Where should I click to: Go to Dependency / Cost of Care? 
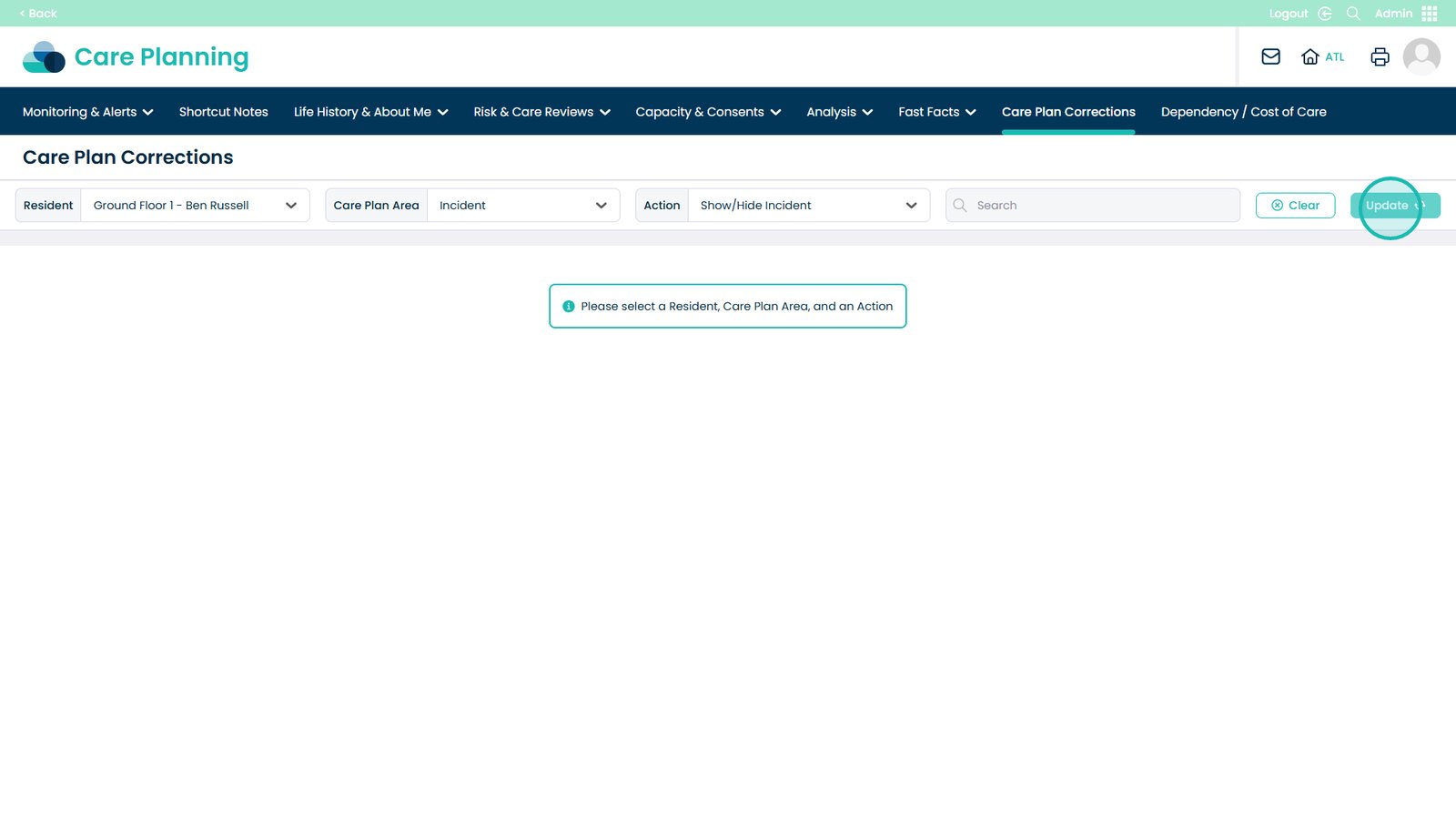1243,112
